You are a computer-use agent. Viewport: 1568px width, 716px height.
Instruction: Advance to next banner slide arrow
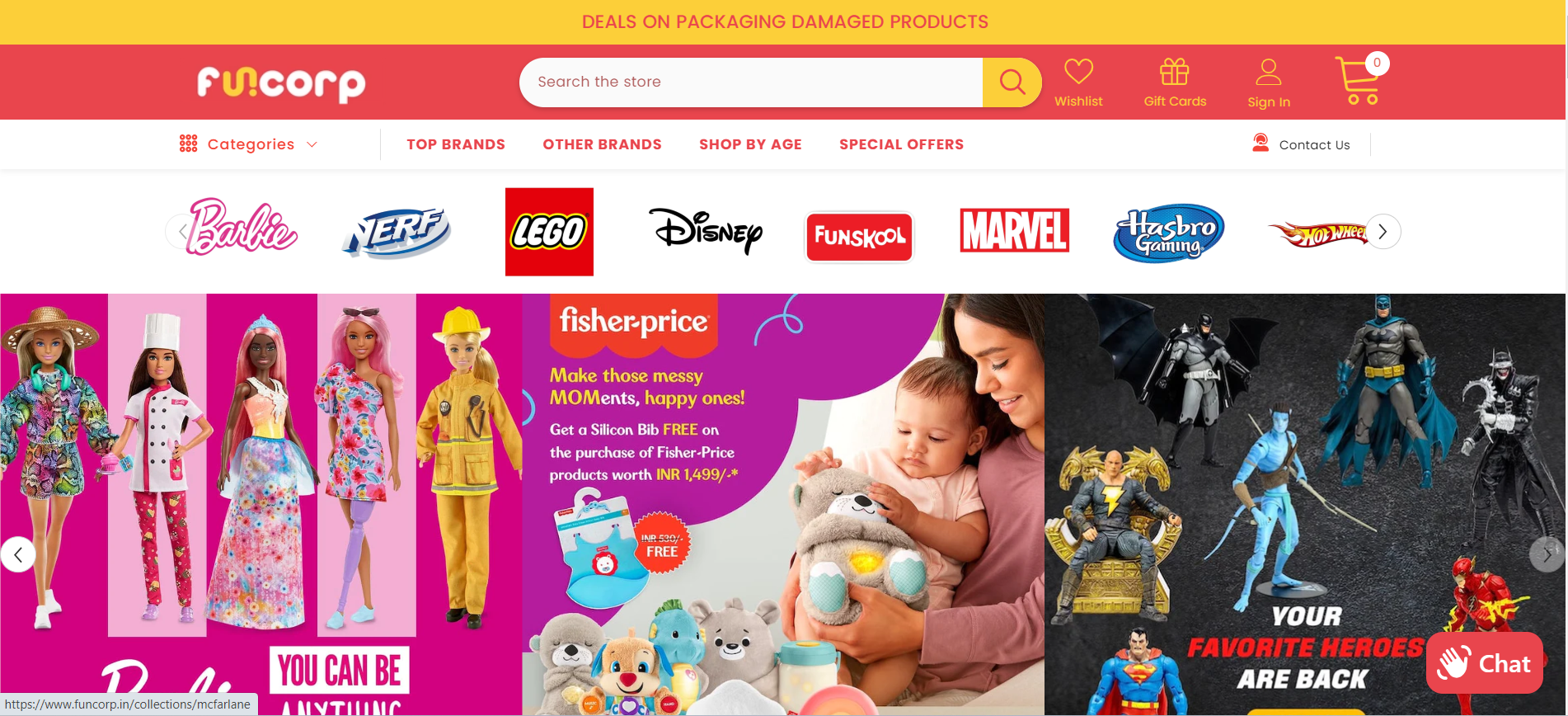point(1547,554)
